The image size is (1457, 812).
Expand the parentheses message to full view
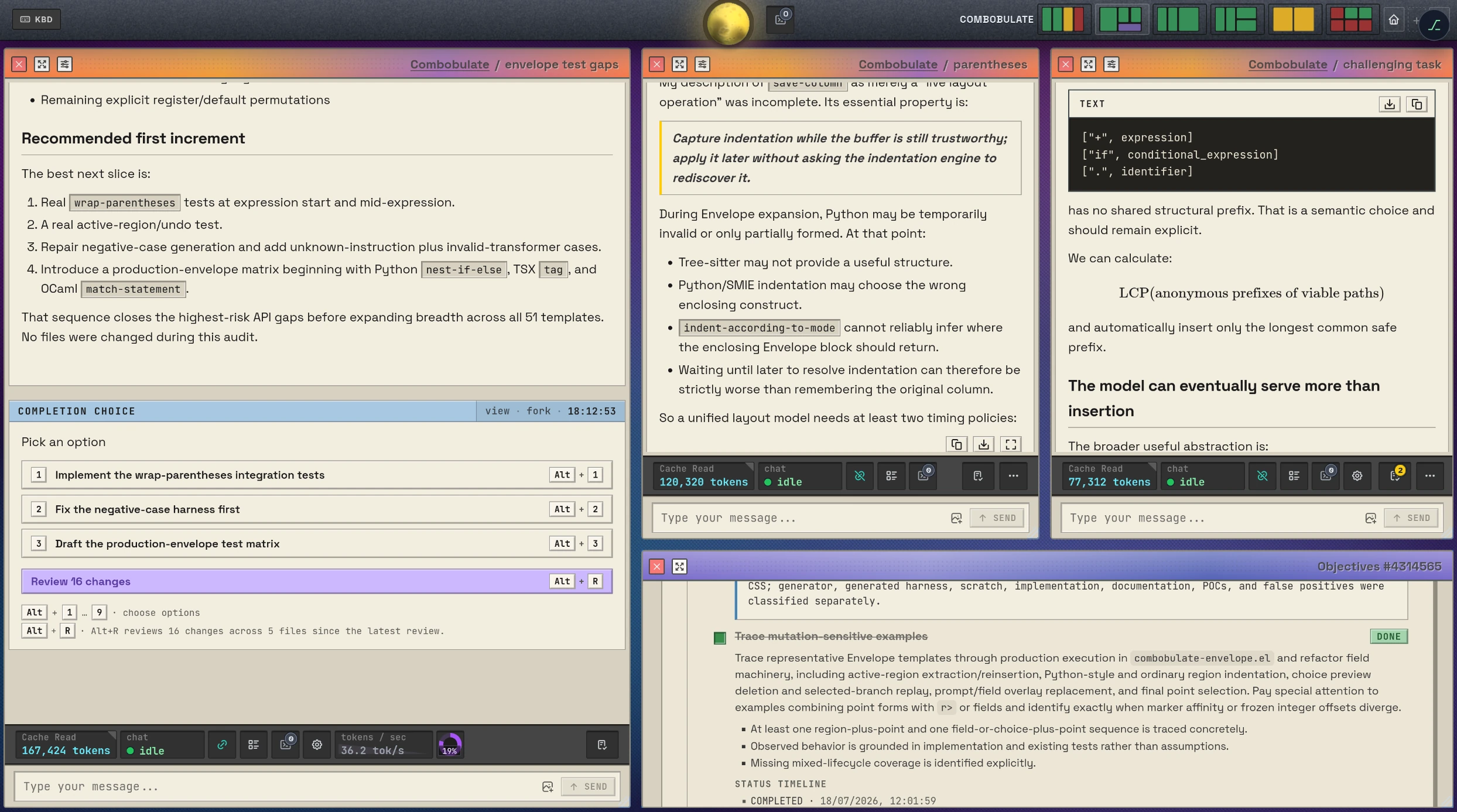point(1011,444)
